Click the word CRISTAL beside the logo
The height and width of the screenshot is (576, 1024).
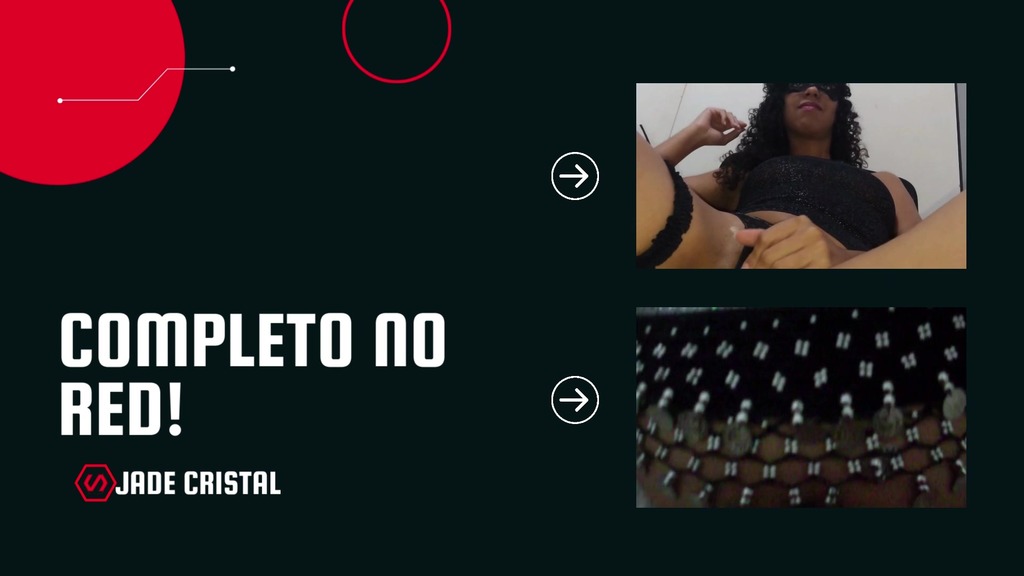coord(232,483)
